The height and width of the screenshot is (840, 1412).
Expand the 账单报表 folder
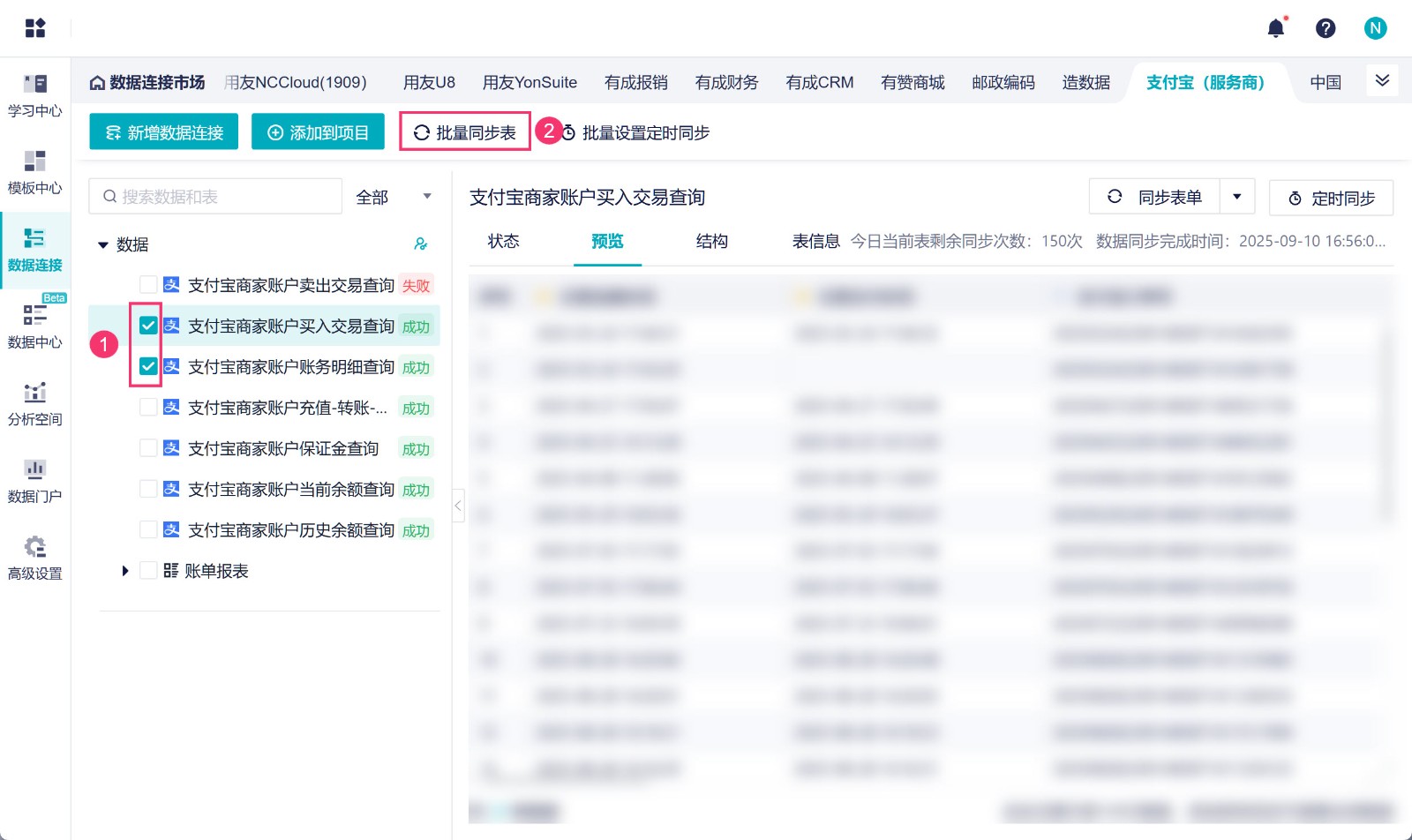coord(125,571)
